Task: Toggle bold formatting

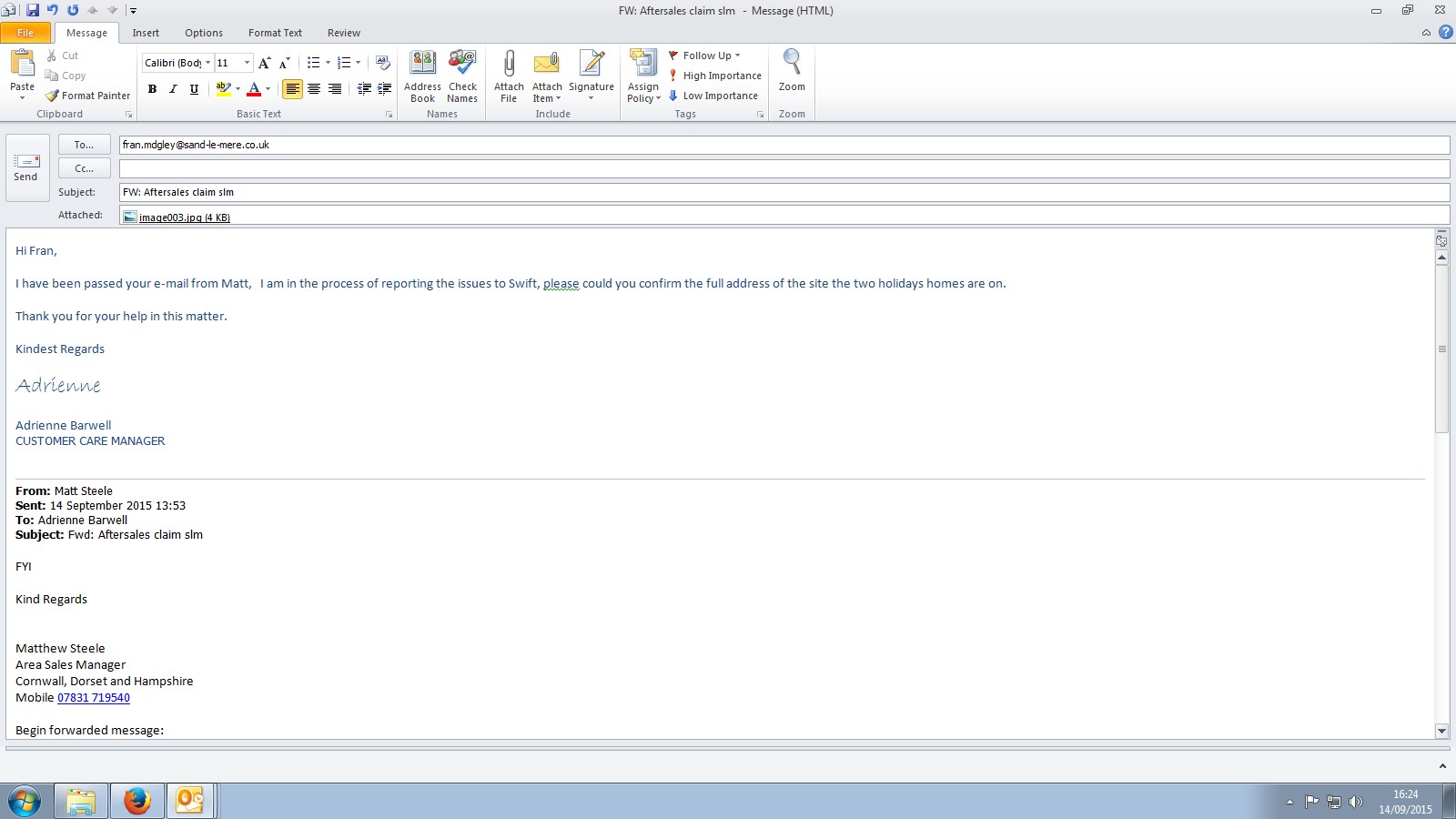Action: click(152, 89)
